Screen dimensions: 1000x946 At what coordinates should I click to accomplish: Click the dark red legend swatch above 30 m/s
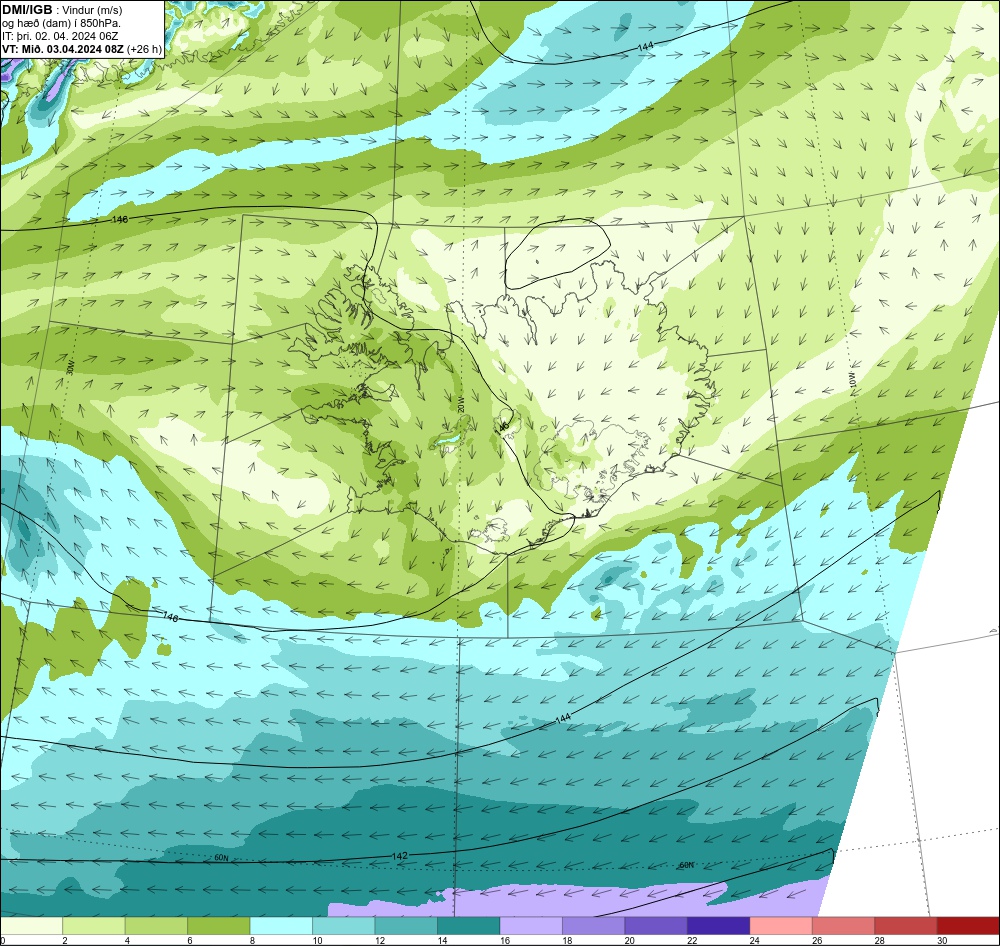click(968, 926)
